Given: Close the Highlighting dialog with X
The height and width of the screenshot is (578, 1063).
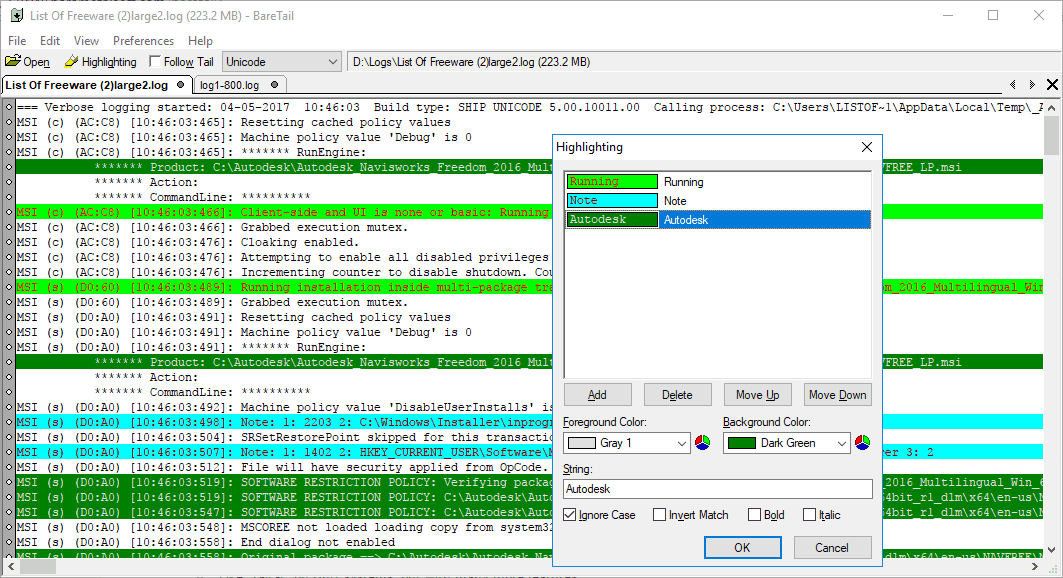Looking at the screenshot, I should (866, 147).
